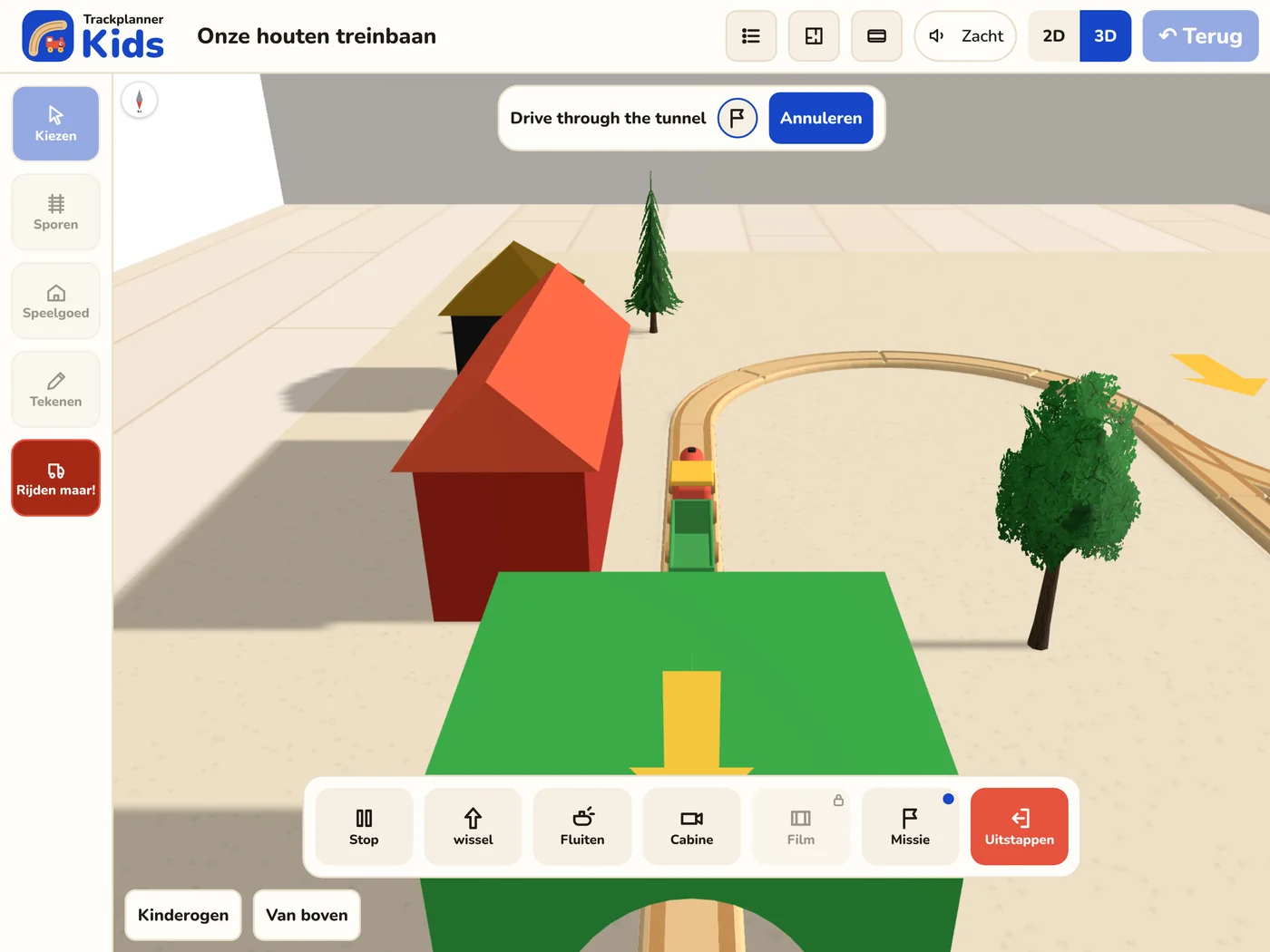Screen dimensions: 1270x952
Task: Choose the Tekenen drawing tool
Action: pos(55,389)
